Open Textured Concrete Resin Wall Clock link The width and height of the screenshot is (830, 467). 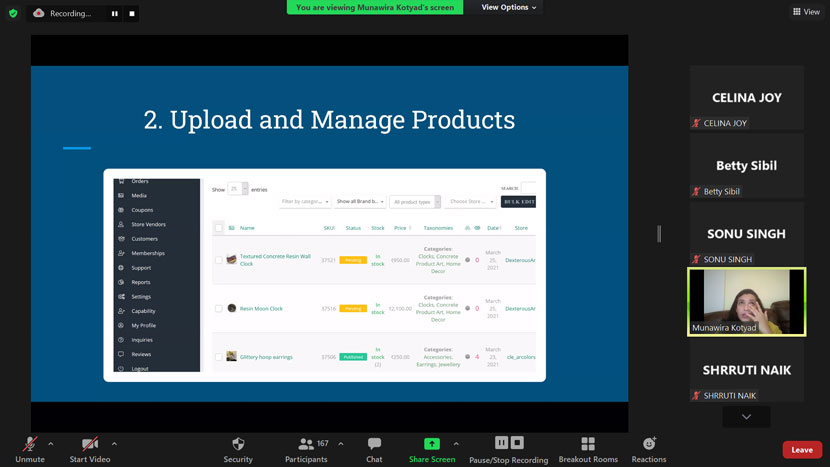click(275, 260)
